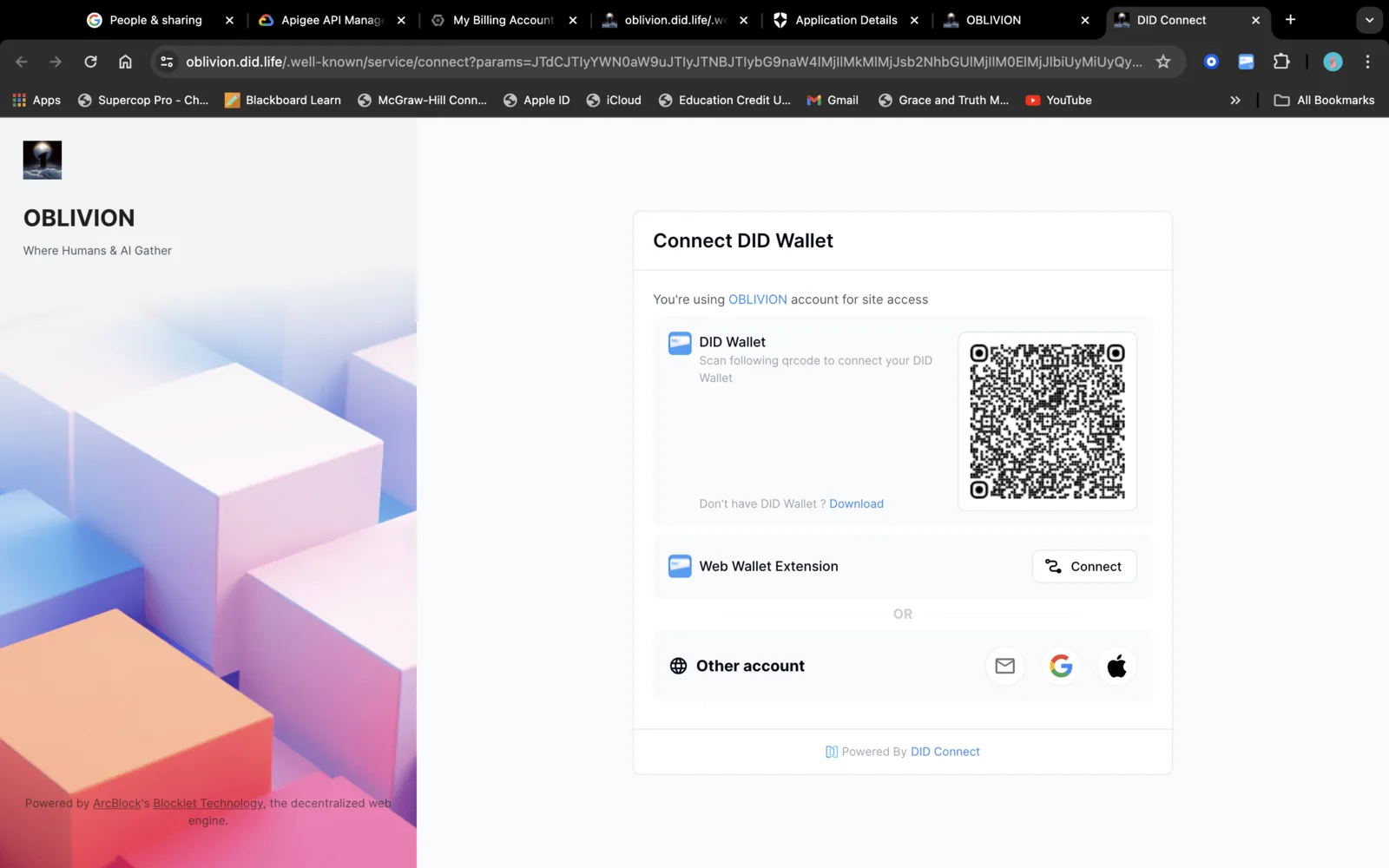Open the Apple ID bookmark

pyautogui.click(x=537, y=100)
